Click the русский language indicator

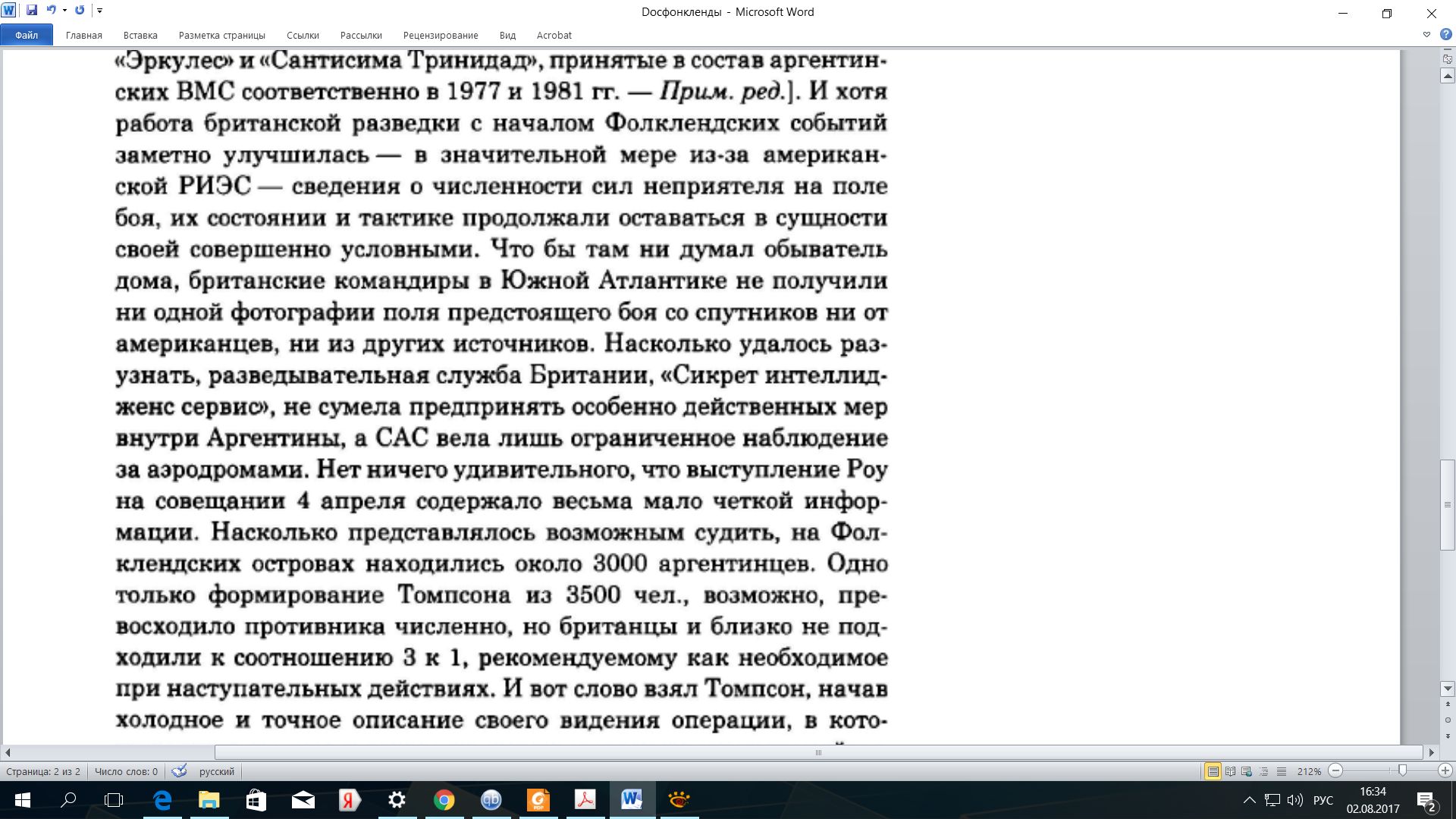217,771
